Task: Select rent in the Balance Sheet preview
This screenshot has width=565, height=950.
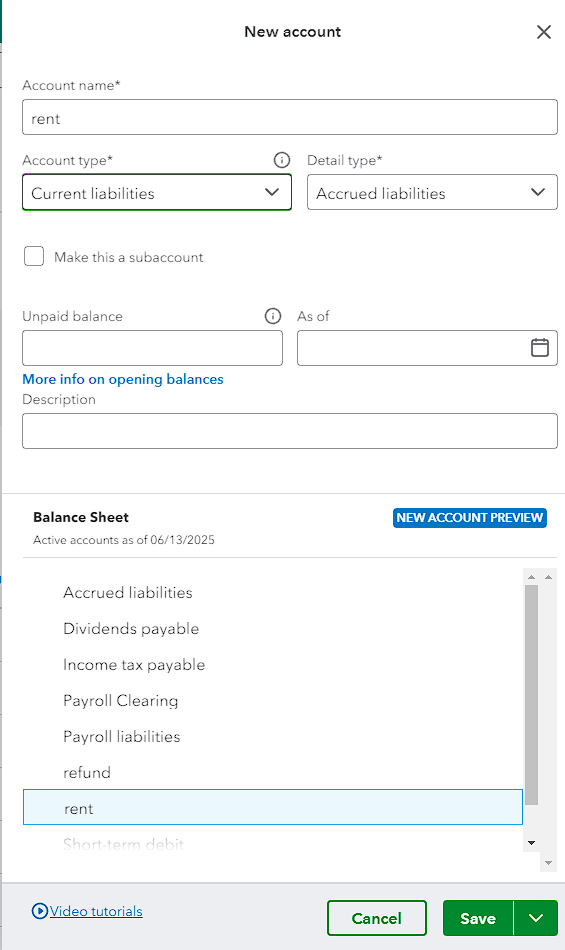Action: [273, 807]
